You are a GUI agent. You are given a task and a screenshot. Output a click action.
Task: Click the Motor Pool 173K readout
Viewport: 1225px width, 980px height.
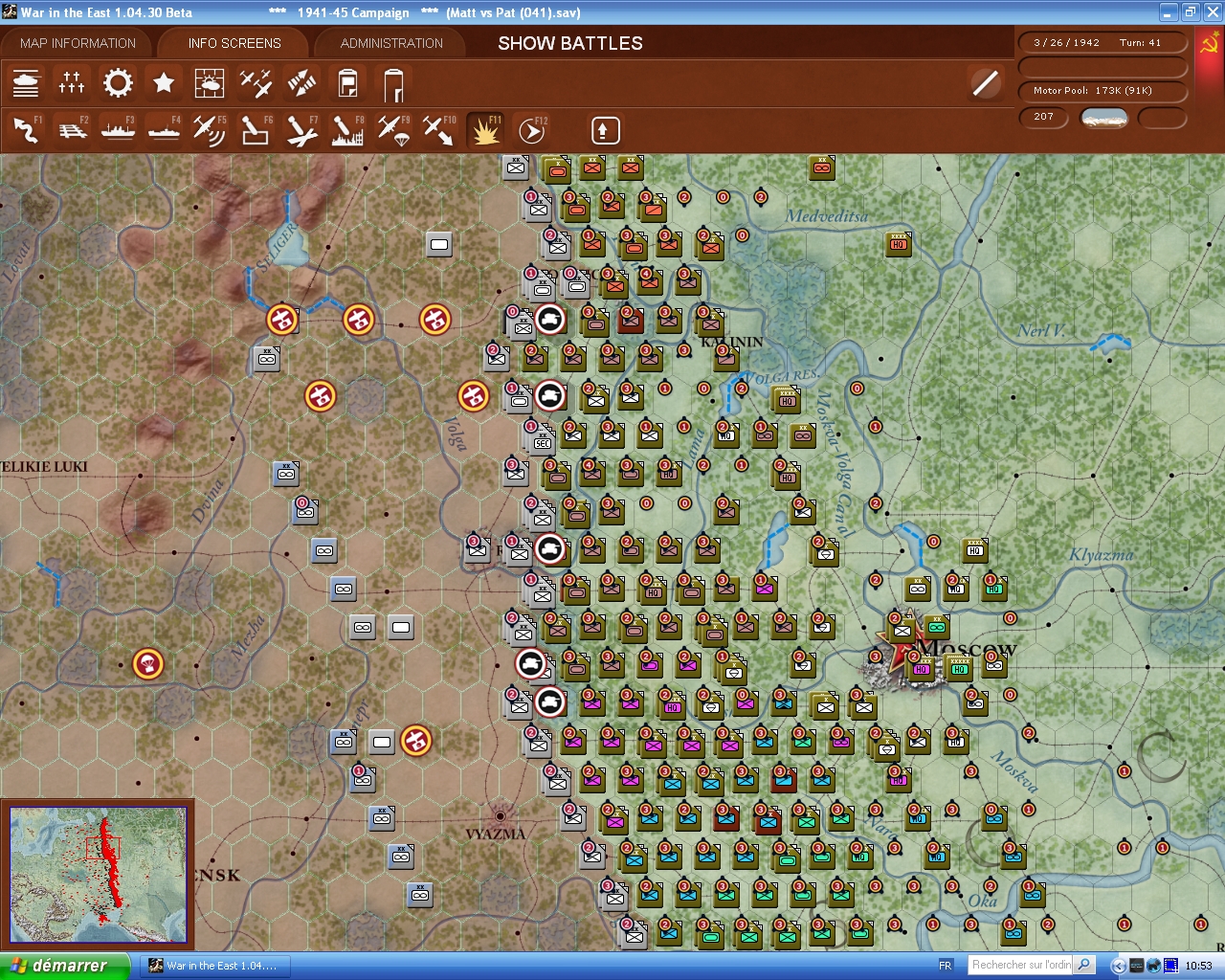point(1103,91)
